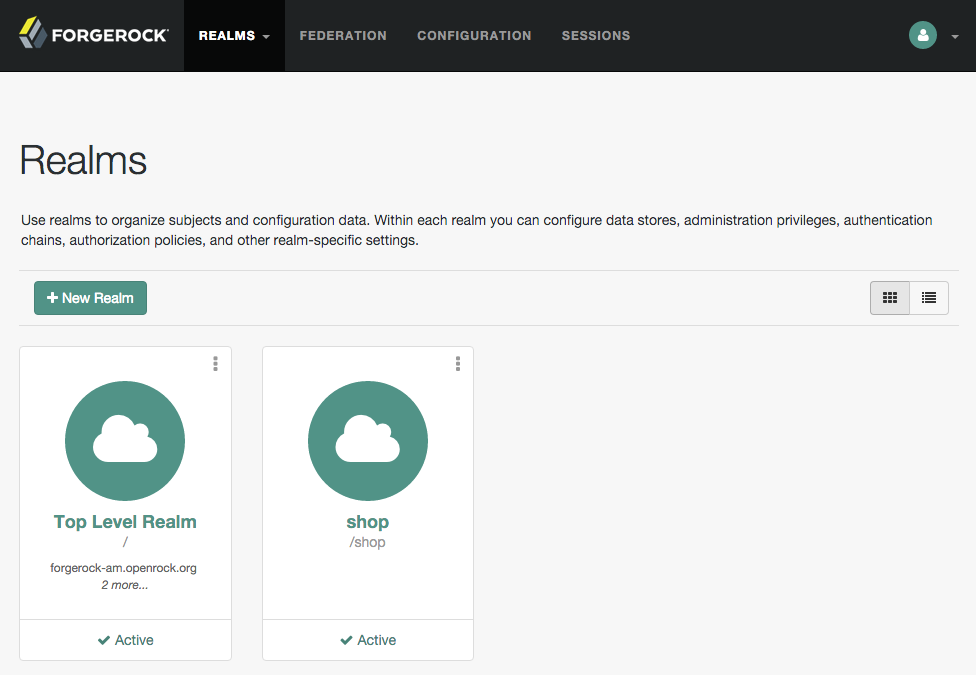Open the Configuration tab

pos(474,35)
